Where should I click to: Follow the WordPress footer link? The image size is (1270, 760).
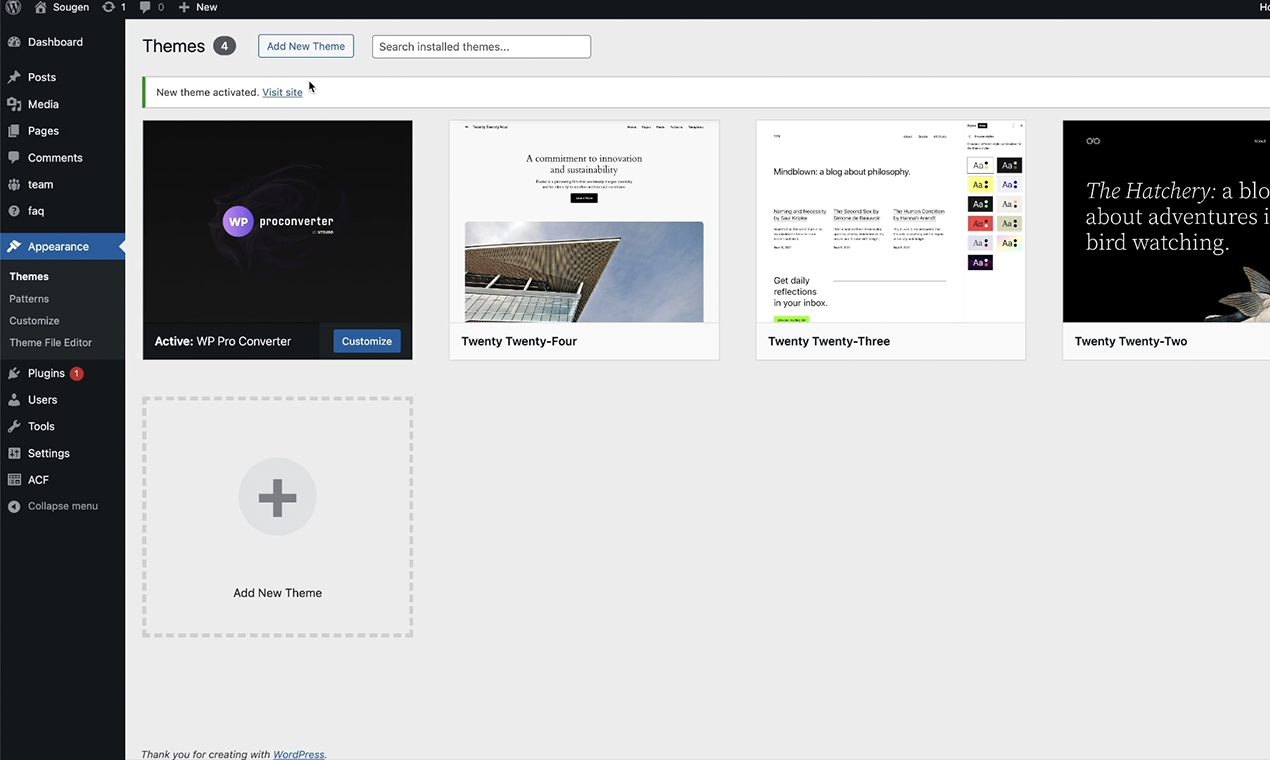tap(299, 754)
